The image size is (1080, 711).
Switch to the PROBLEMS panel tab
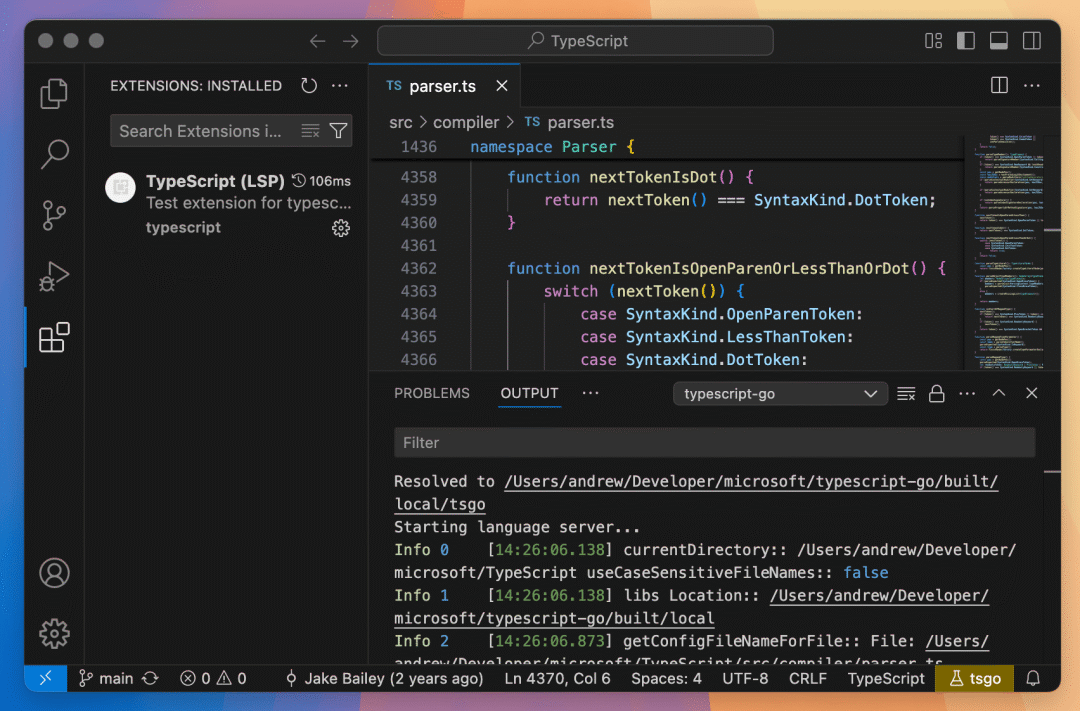[x=432, y=393]
